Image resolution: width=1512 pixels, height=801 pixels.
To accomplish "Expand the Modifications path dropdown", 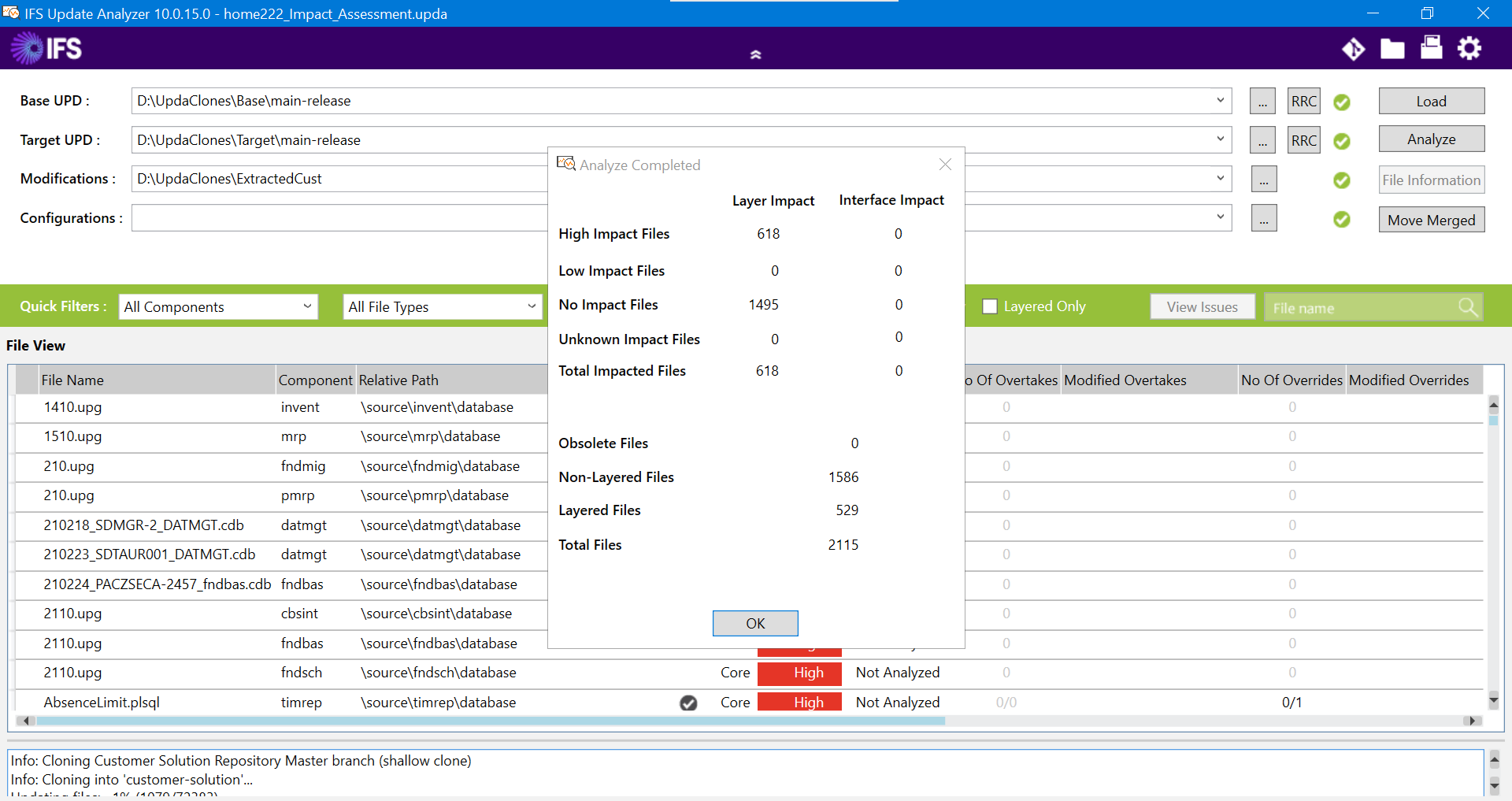I will tap(1220, 178).
